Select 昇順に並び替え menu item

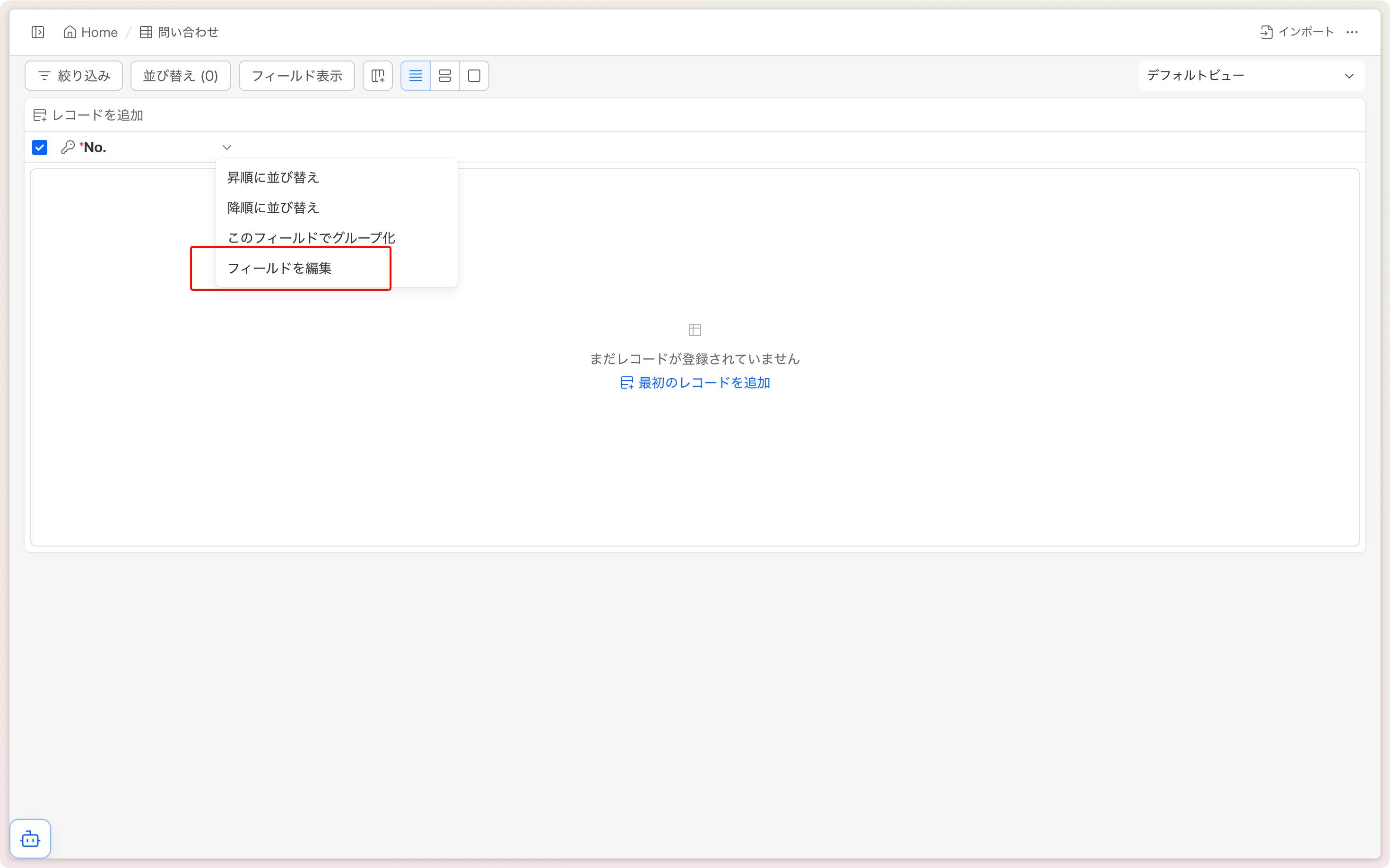(273, 177)
